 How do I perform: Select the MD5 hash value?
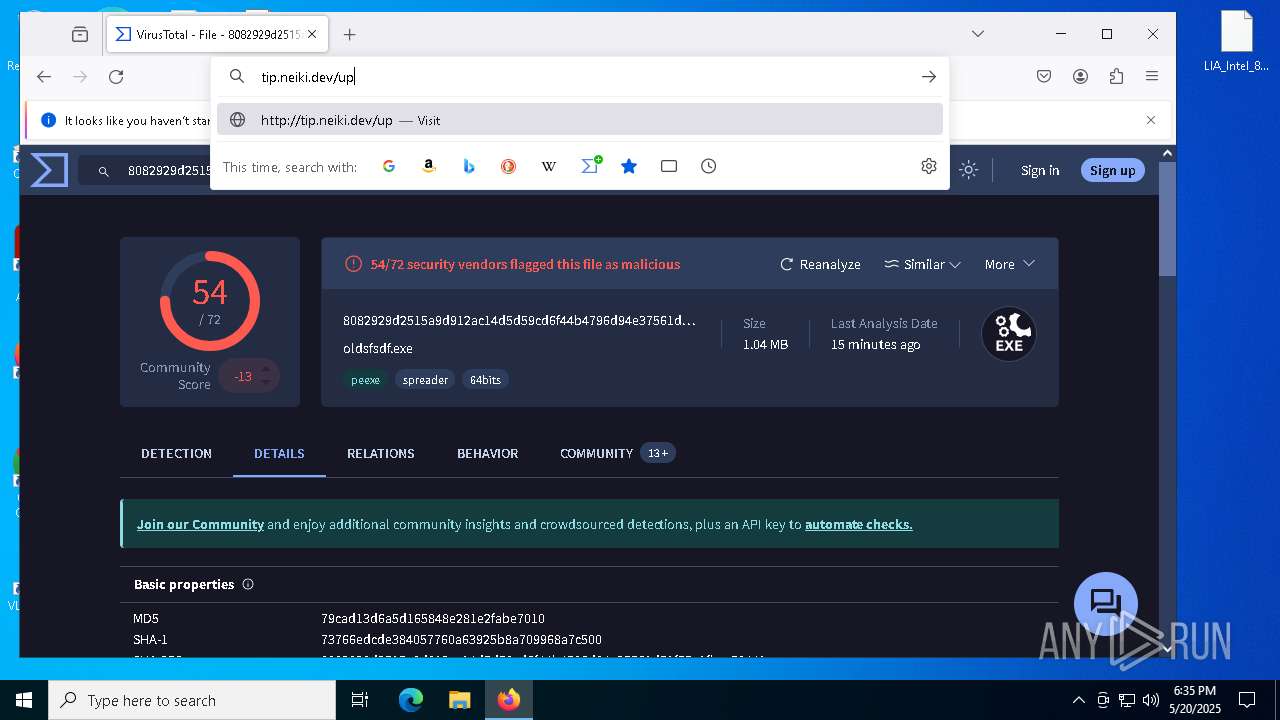433,618
